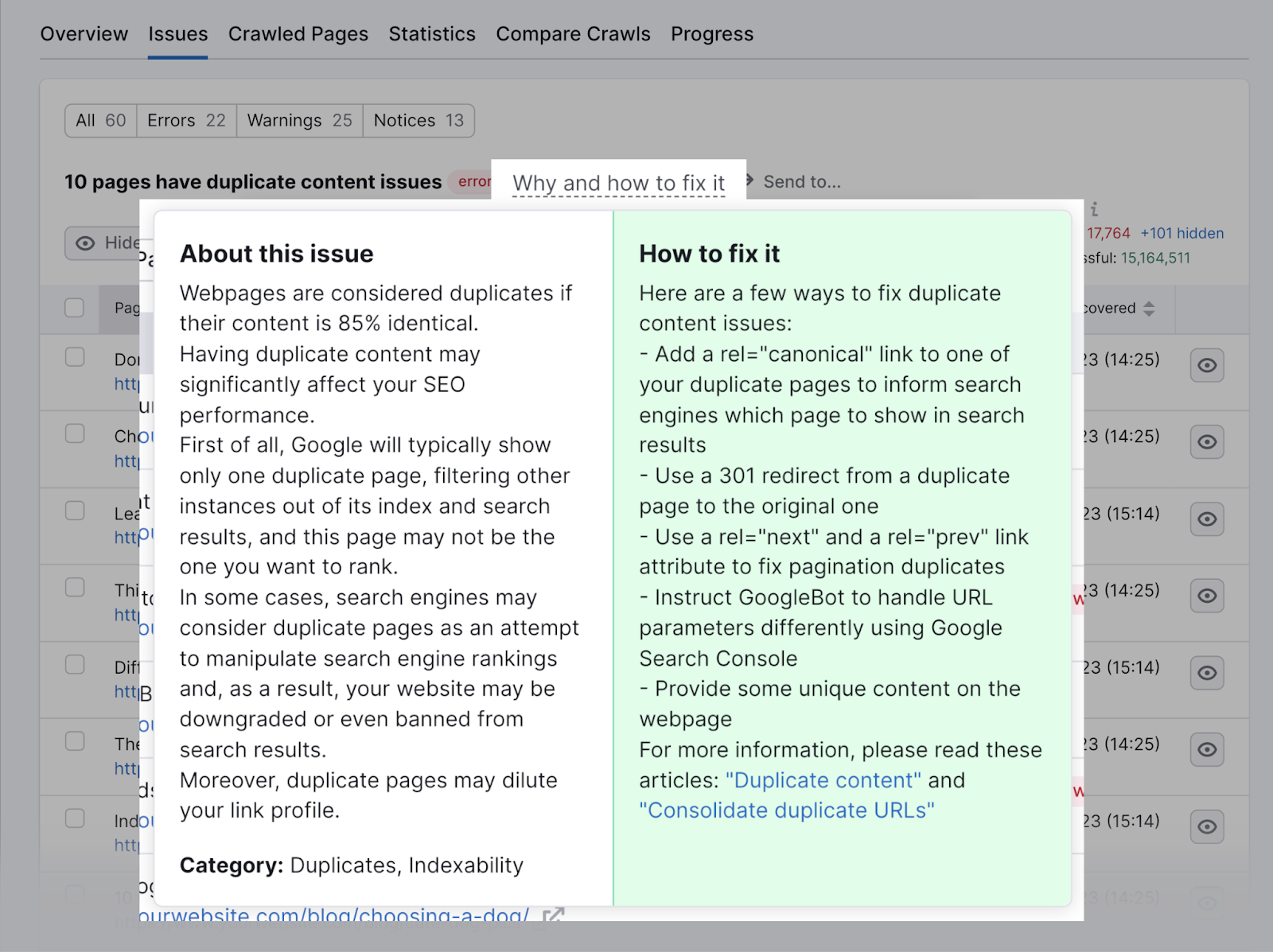Click the yourwebsite.com/blog/choosing-a-dog URL

tap(334, 915)
